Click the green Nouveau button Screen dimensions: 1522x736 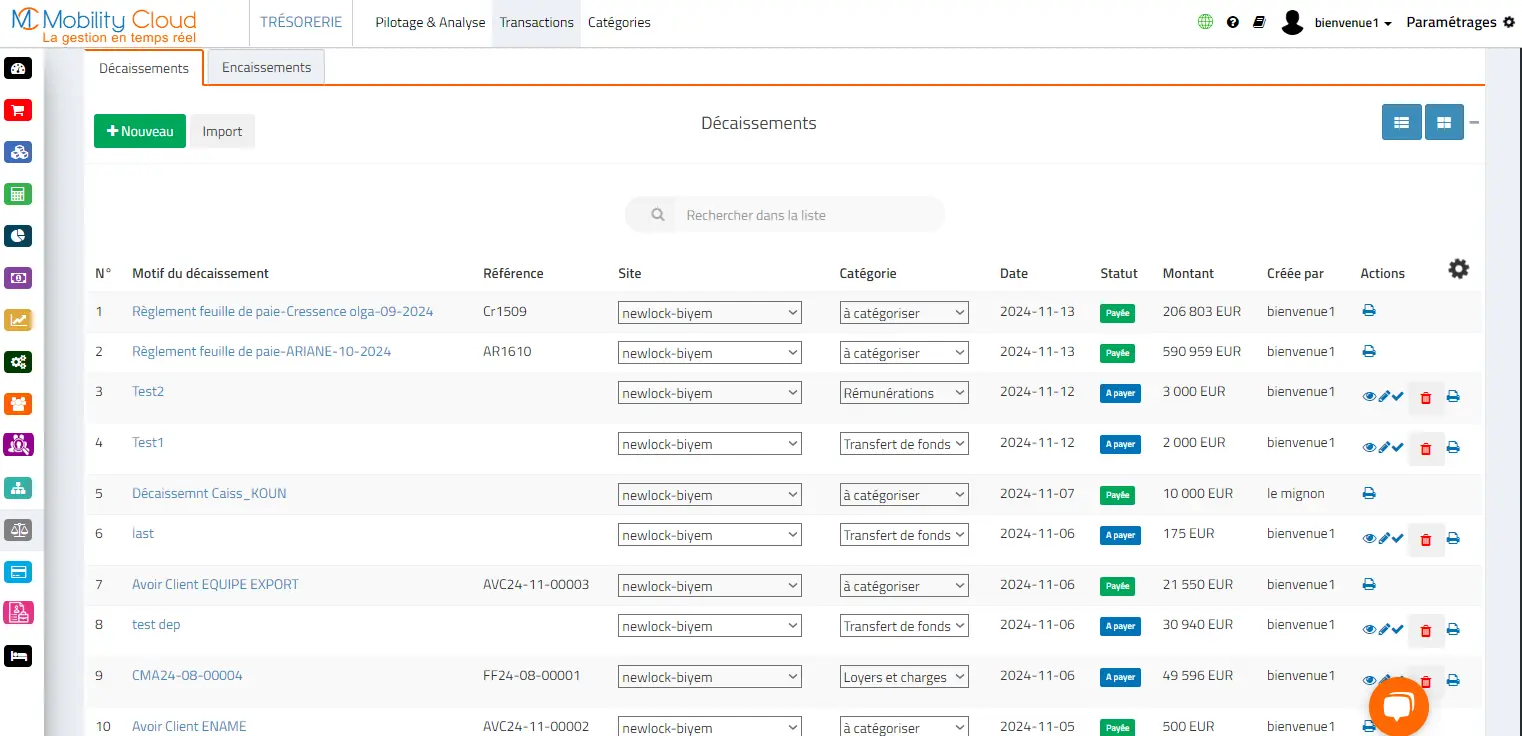pyautogui.click(x=140, y=131)
